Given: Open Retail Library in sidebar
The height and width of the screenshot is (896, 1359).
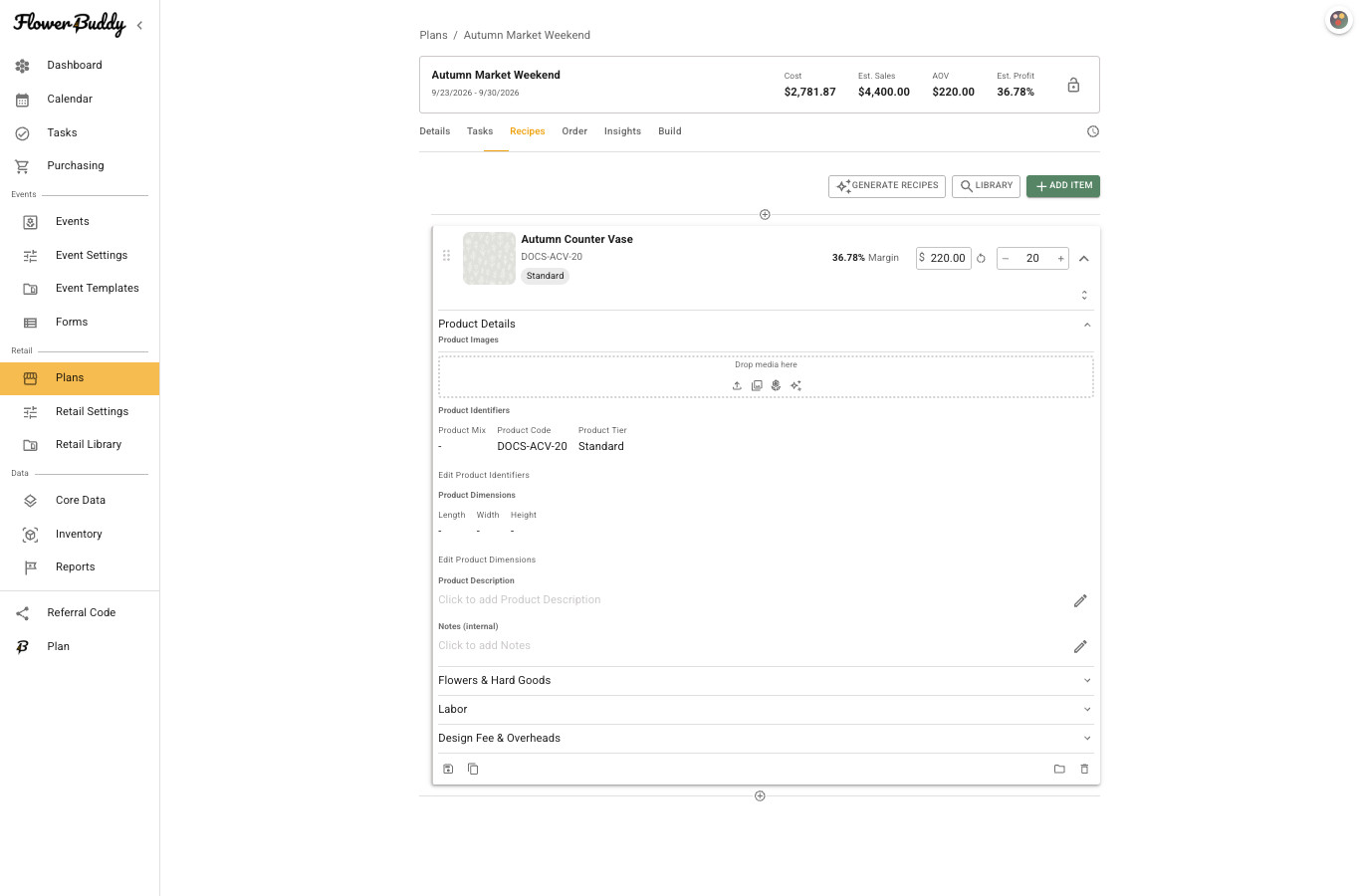Looking at the screenshot, I should click(80, 445).
